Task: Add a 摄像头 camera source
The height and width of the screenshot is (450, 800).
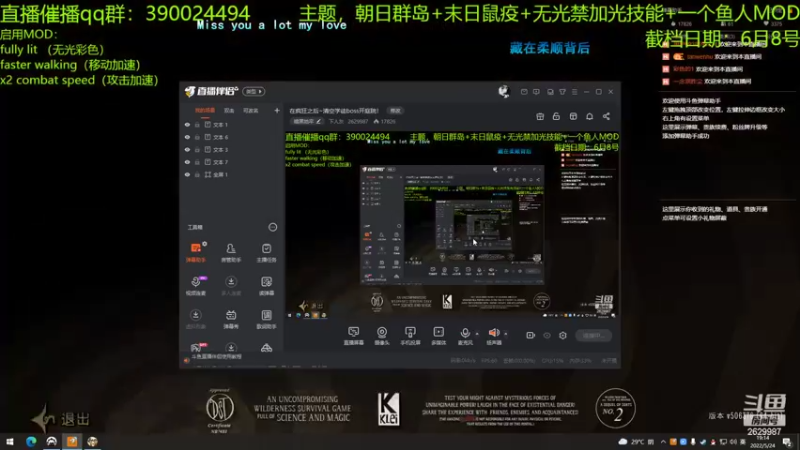Action: pyautogui.click(x=382, y=336)
